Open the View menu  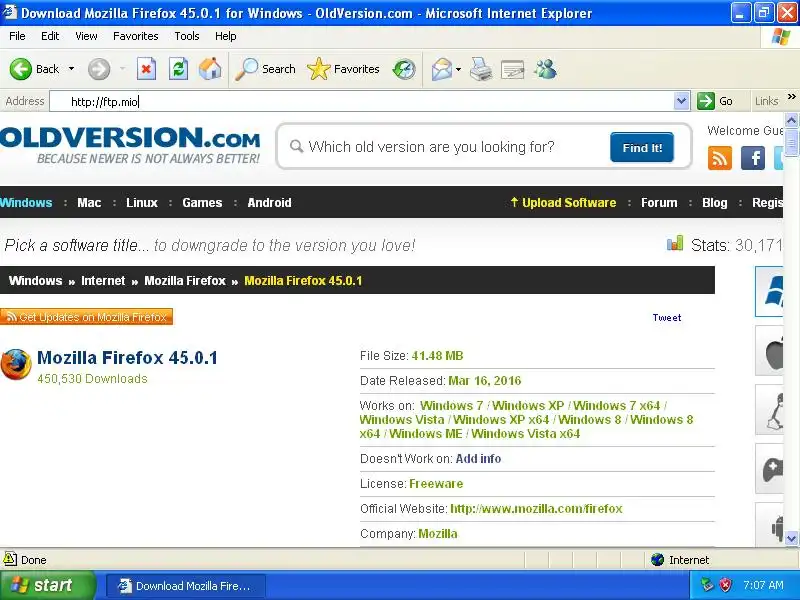(x=86, y=36)
